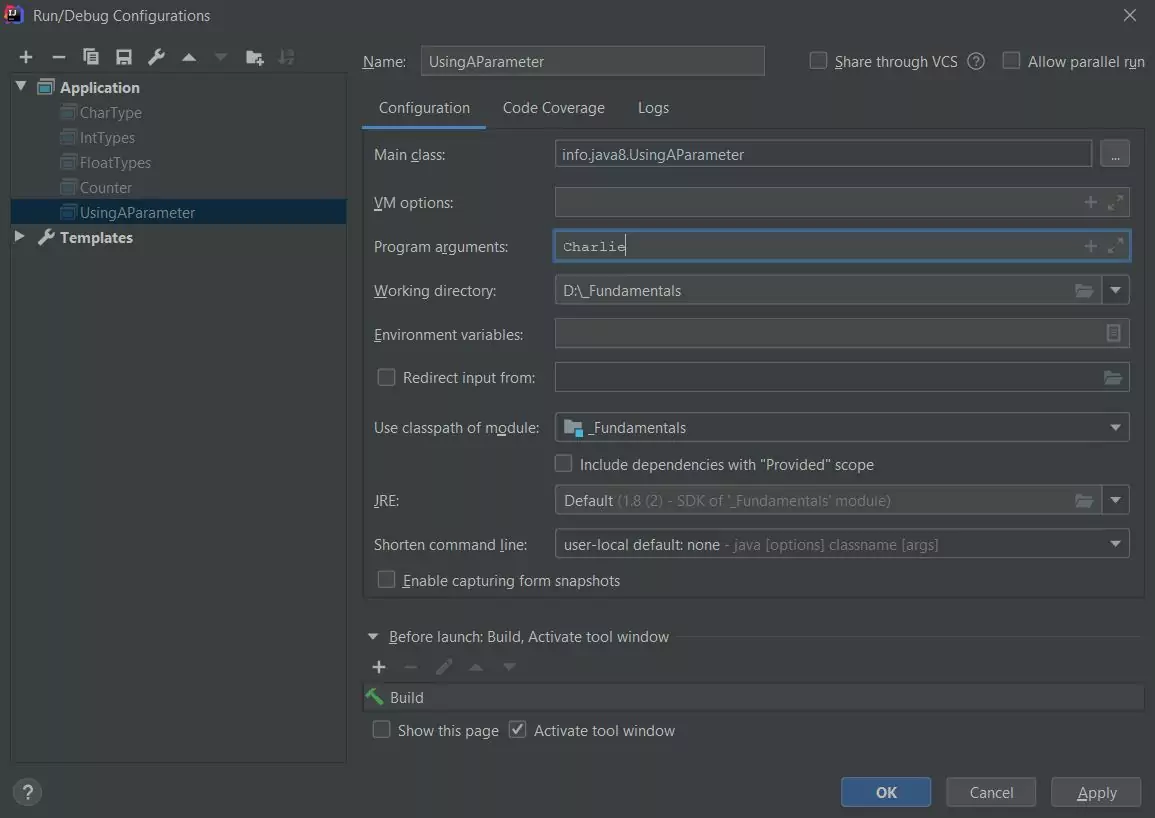Viewport: 1155px width, 818px height.
Task: Click the Remove Configuration minus icon
Action: 58,57
